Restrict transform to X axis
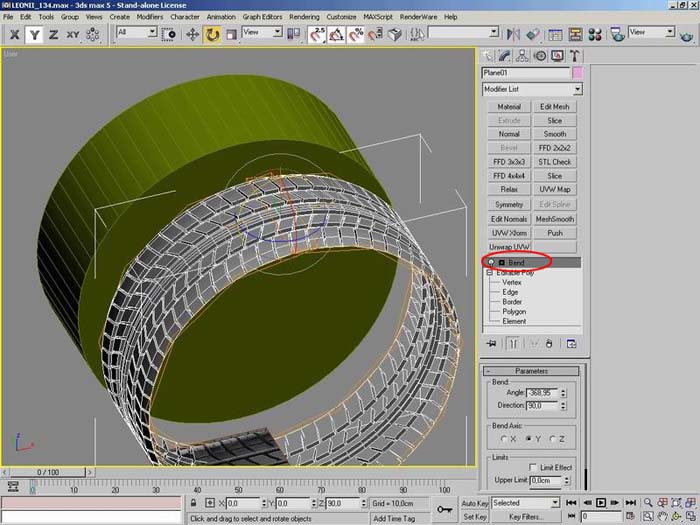Viewport: 700px width, 525px height. (14, 34)
